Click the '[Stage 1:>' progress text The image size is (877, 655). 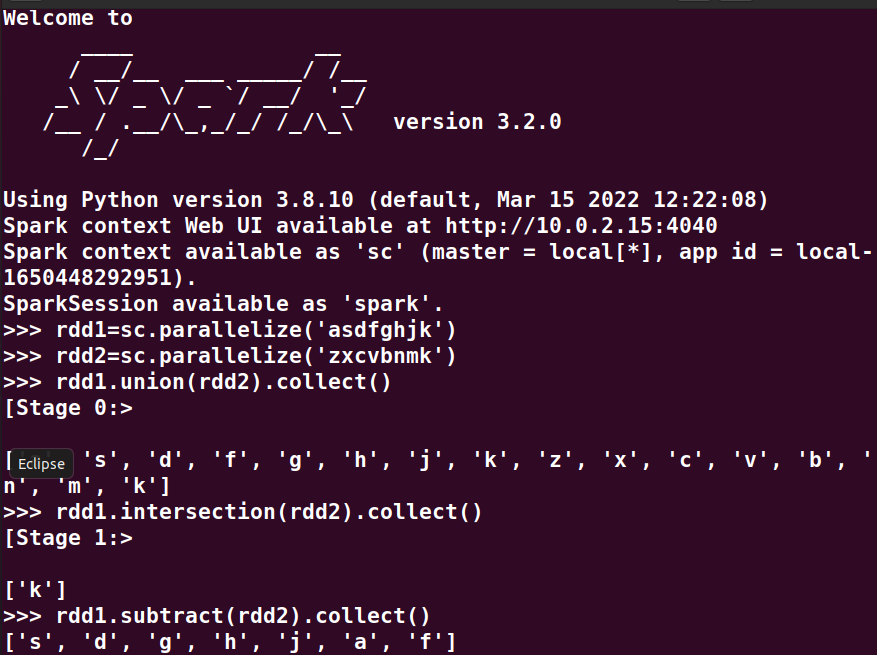(x=68, y=538)
